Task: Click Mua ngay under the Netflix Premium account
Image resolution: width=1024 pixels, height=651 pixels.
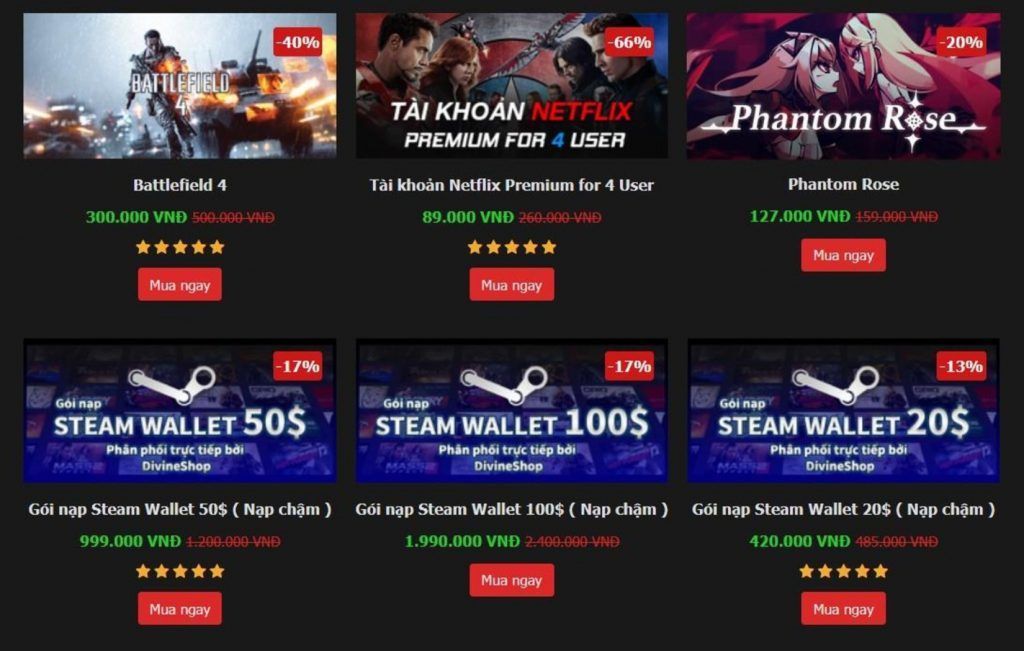Action: point(511,285)
